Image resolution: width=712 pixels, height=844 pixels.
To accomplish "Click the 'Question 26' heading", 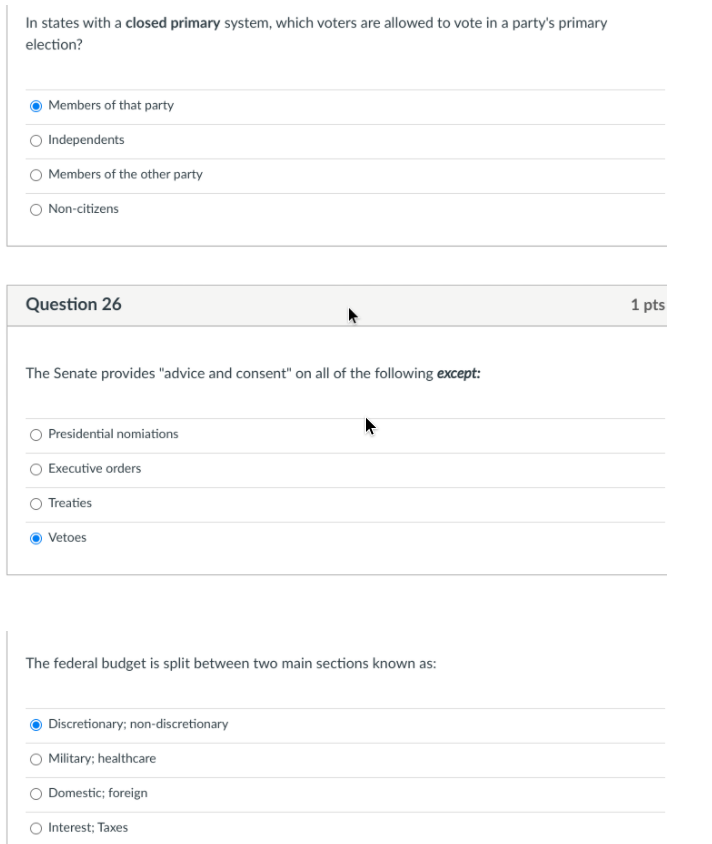I will point(73,304).
